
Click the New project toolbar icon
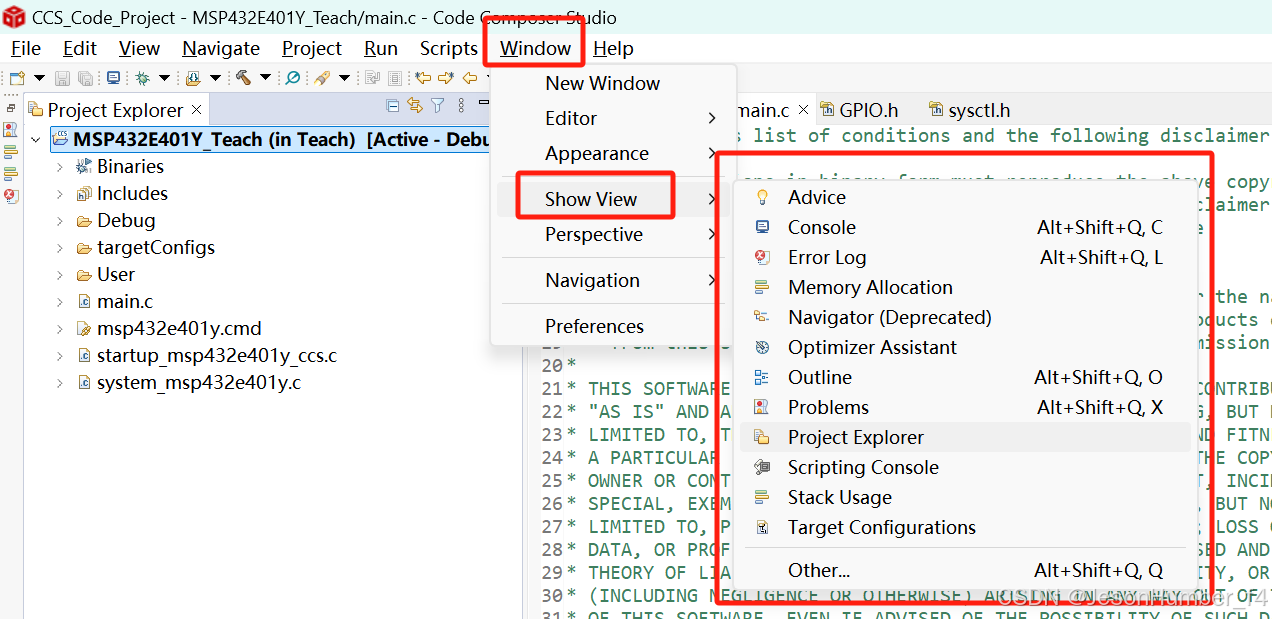(17, 76)
